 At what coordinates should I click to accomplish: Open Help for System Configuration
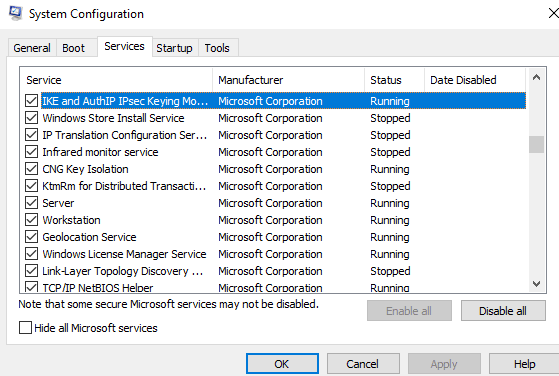[524, 364]
